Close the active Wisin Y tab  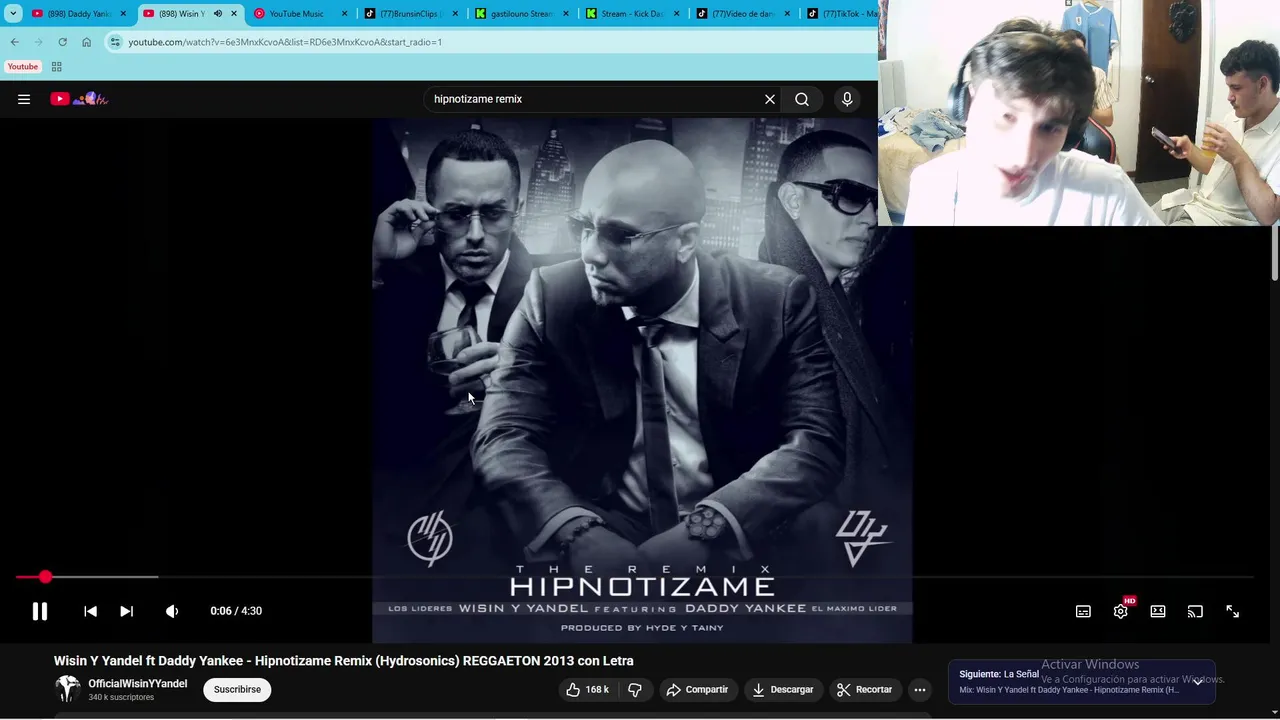pos(235,14)
